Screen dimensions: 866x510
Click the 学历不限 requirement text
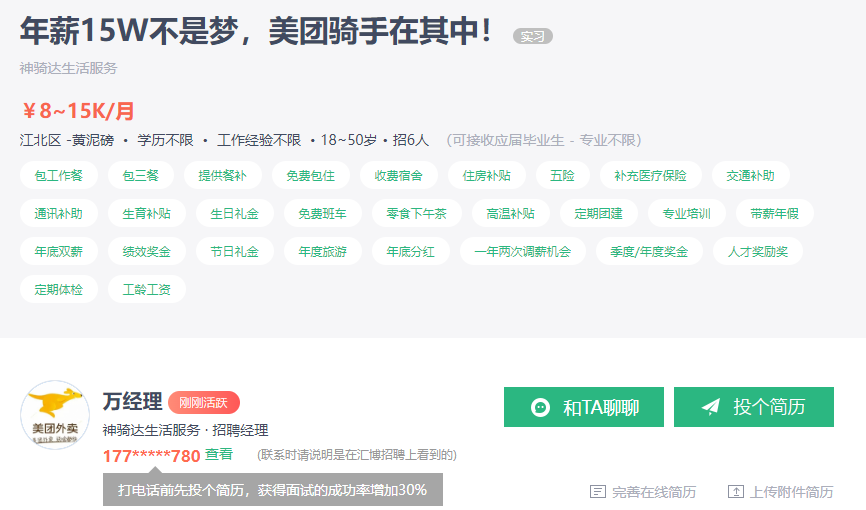[x=166, y=140]
